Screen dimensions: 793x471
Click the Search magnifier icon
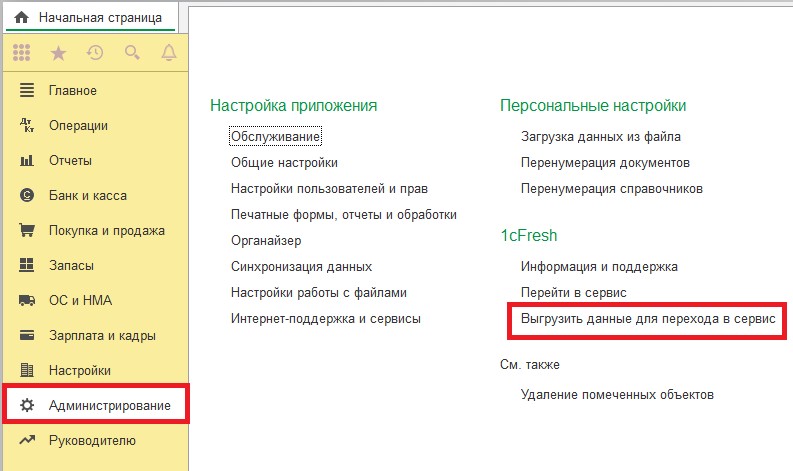pos(132,52)
